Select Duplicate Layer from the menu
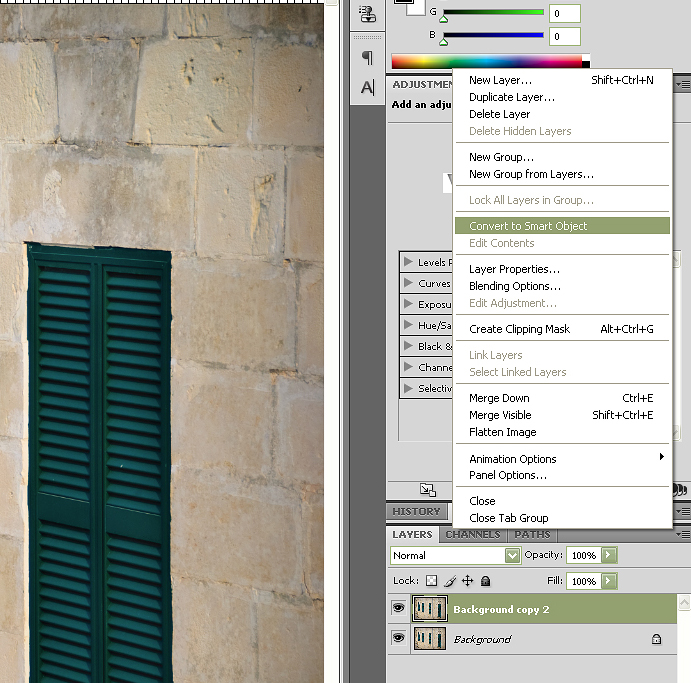Viewport: 691px width, 683px height. (511, 97)
